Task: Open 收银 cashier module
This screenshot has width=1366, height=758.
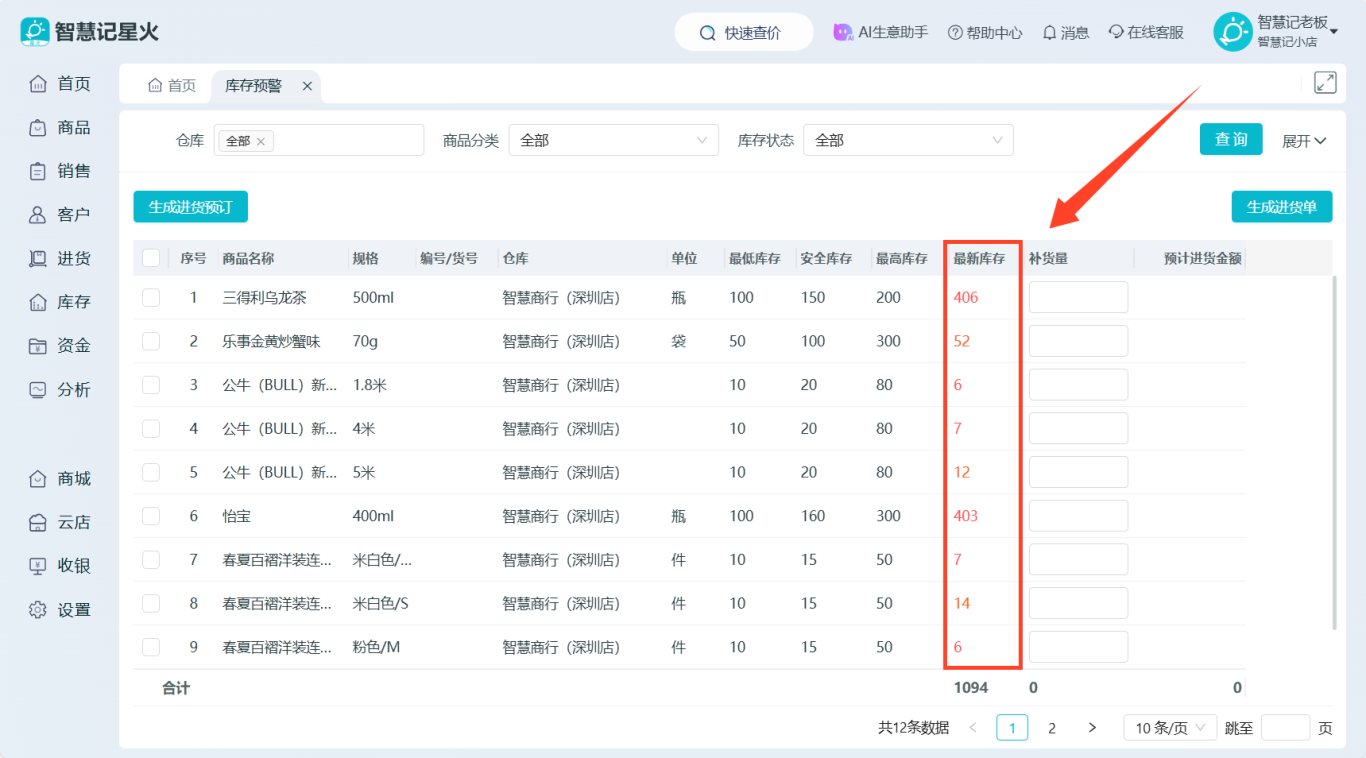Action: [x=60, y=566]
